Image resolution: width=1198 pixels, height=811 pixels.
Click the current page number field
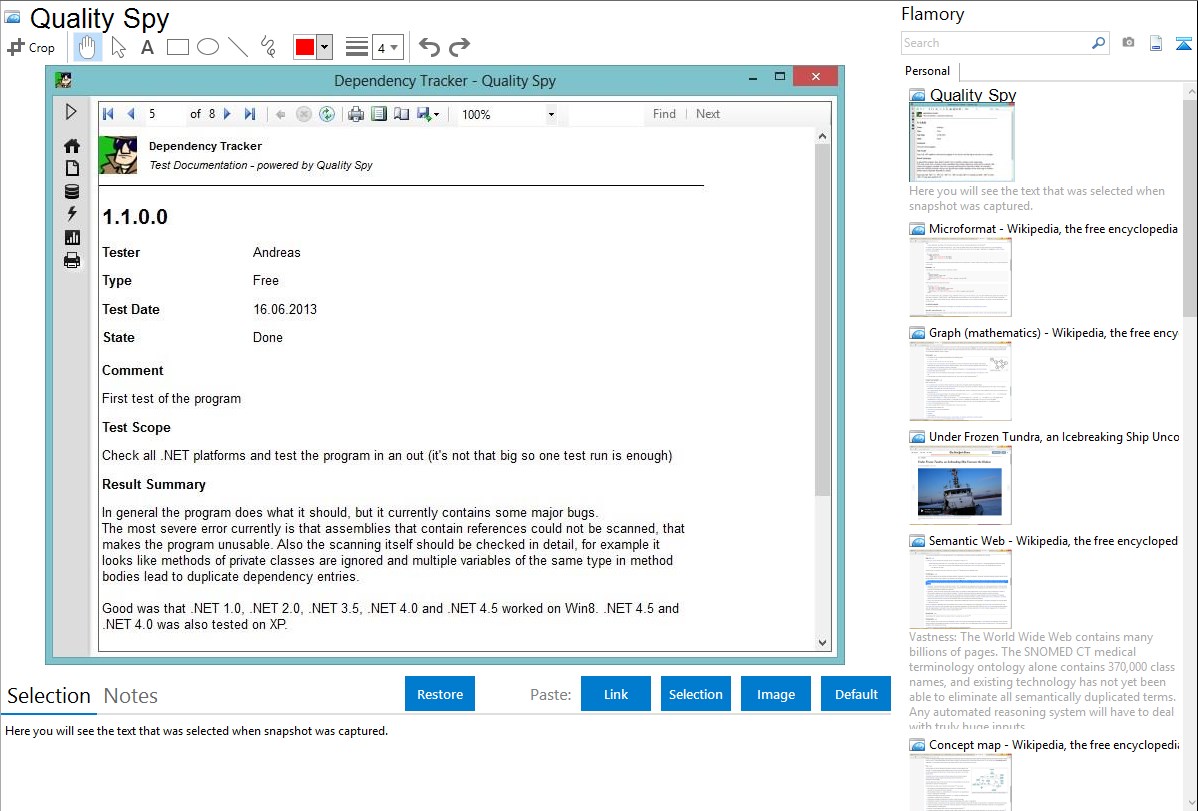164,114
